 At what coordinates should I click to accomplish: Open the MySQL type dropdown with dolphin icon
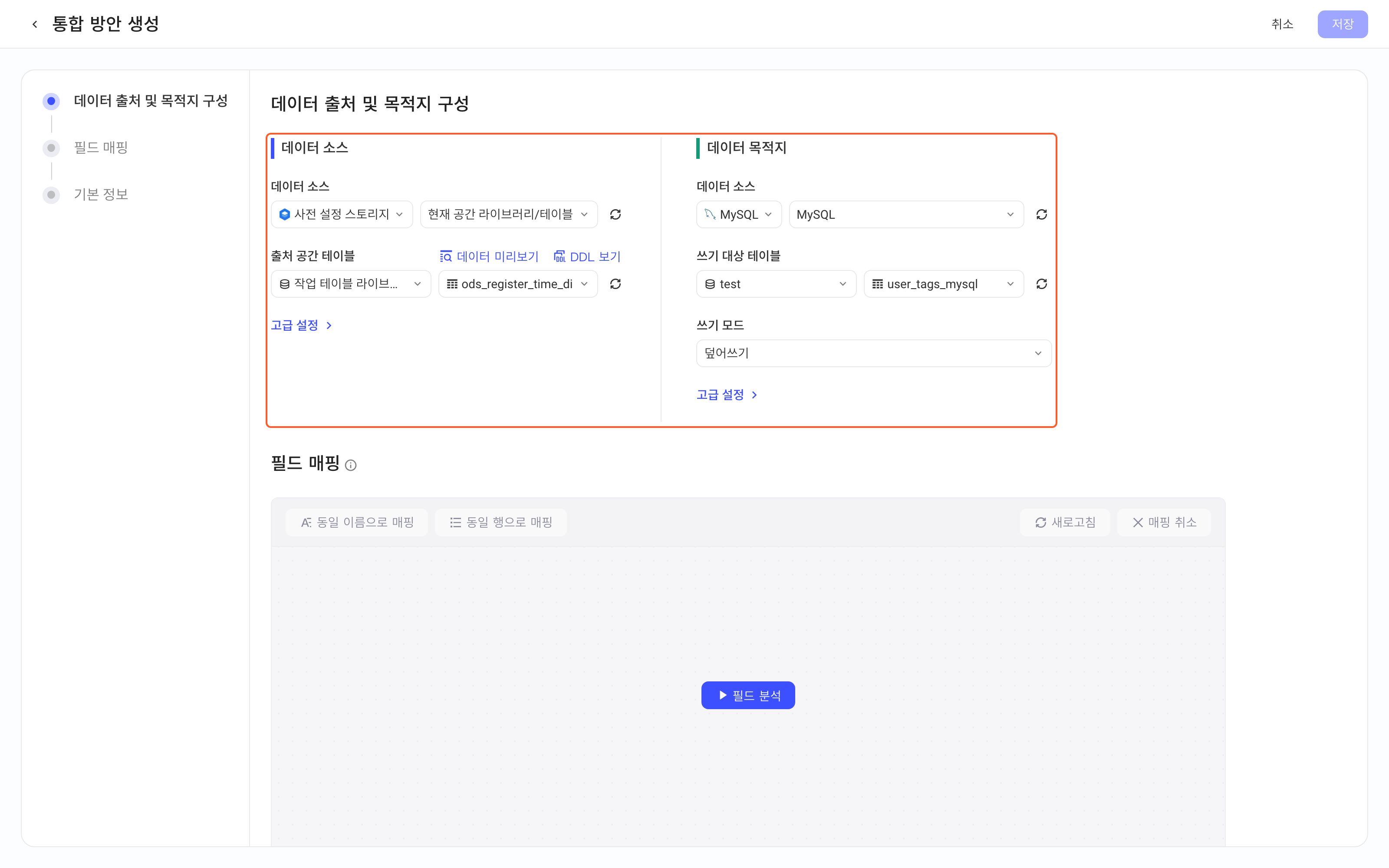click(x=739, y=215)
